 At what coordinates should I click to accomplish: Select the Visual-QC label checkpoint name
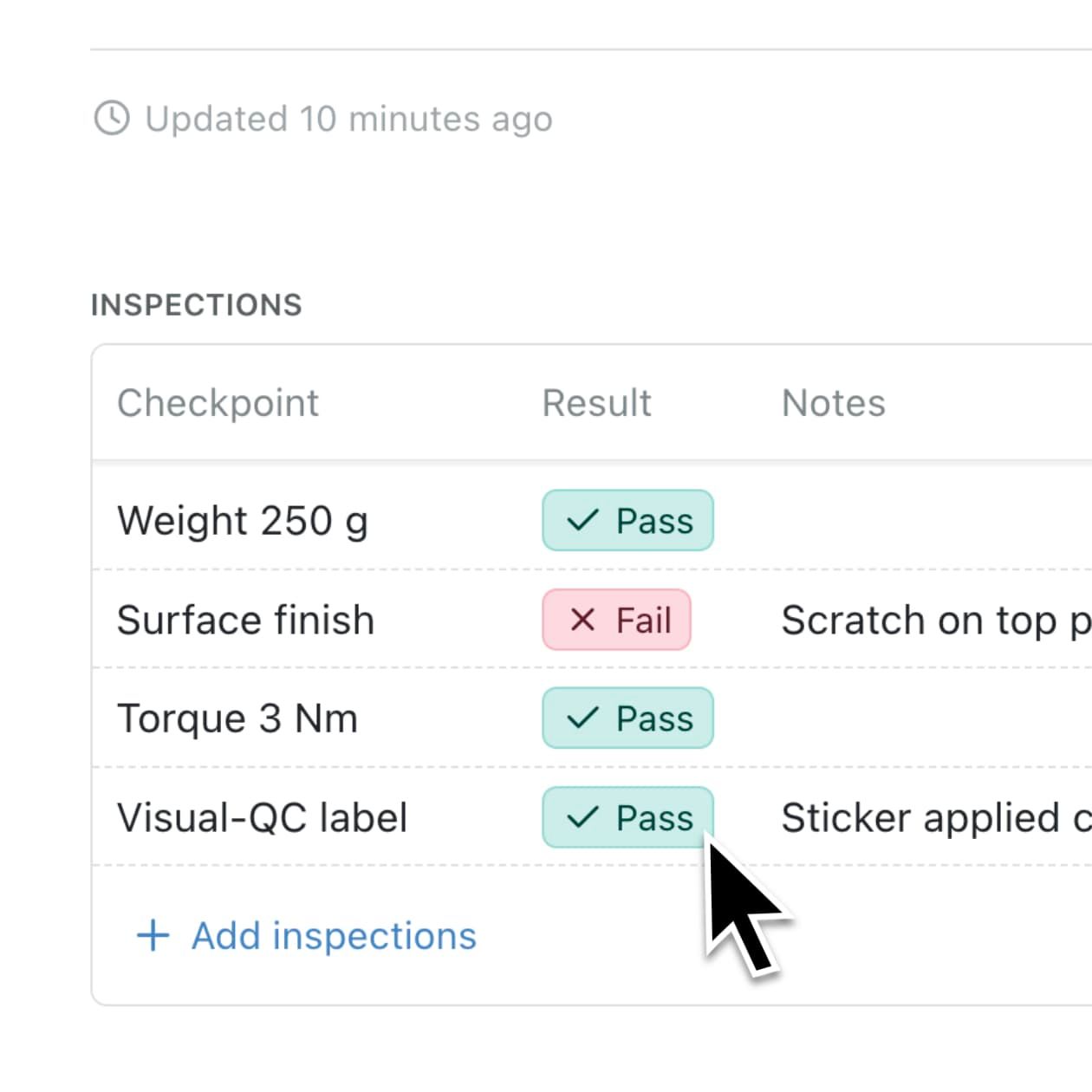263,817
